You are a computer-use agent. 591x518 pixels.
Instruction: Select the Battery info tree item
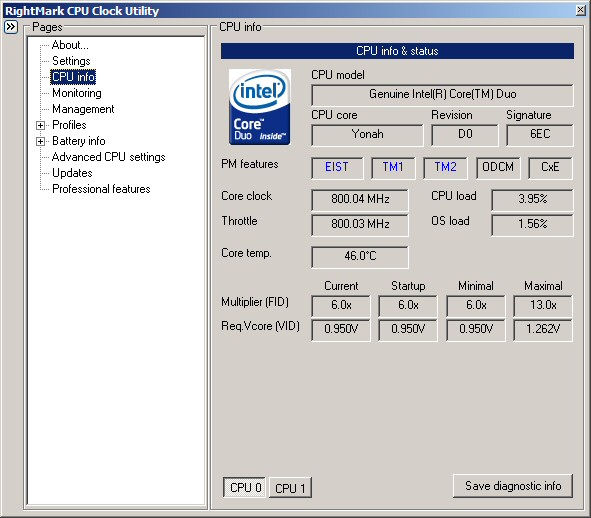pyautogui.click(x=79, y=141)
